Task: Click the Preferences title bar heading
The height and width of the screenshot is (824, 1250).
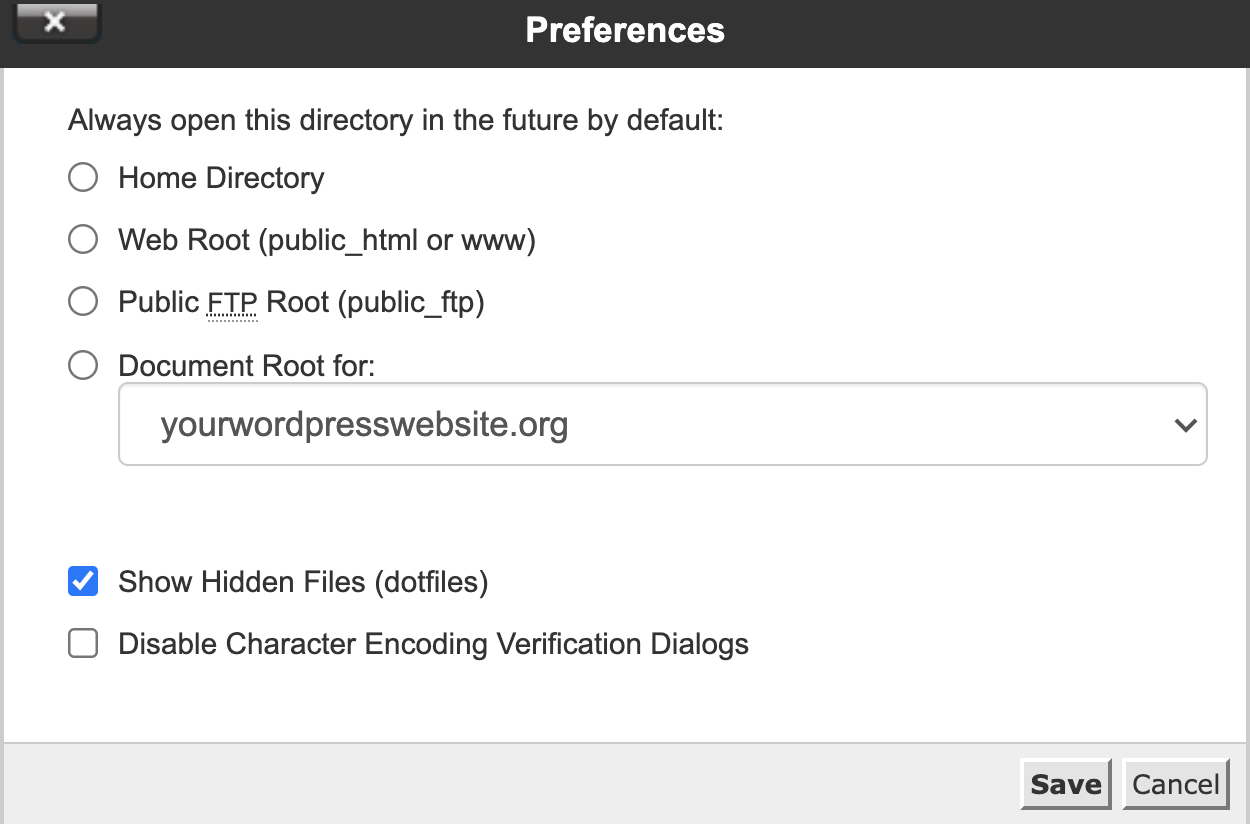Action: 625,30
